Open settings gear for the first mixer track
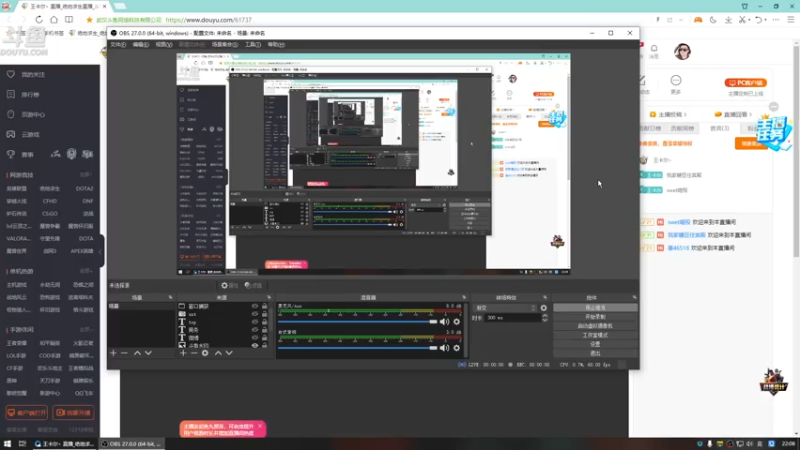The height and width of the screenshot is (450, 800). click(457, 322)
